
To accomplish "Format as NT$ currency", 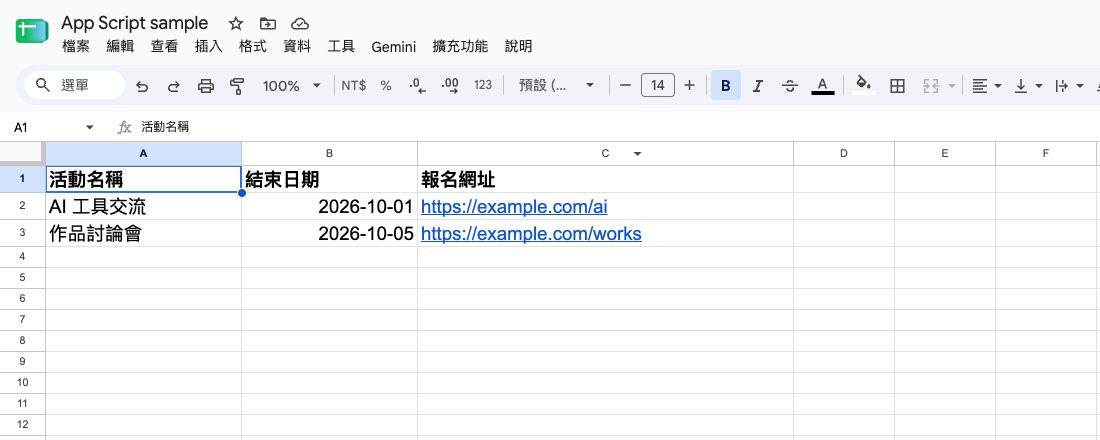I will click(x=354, y=86).
